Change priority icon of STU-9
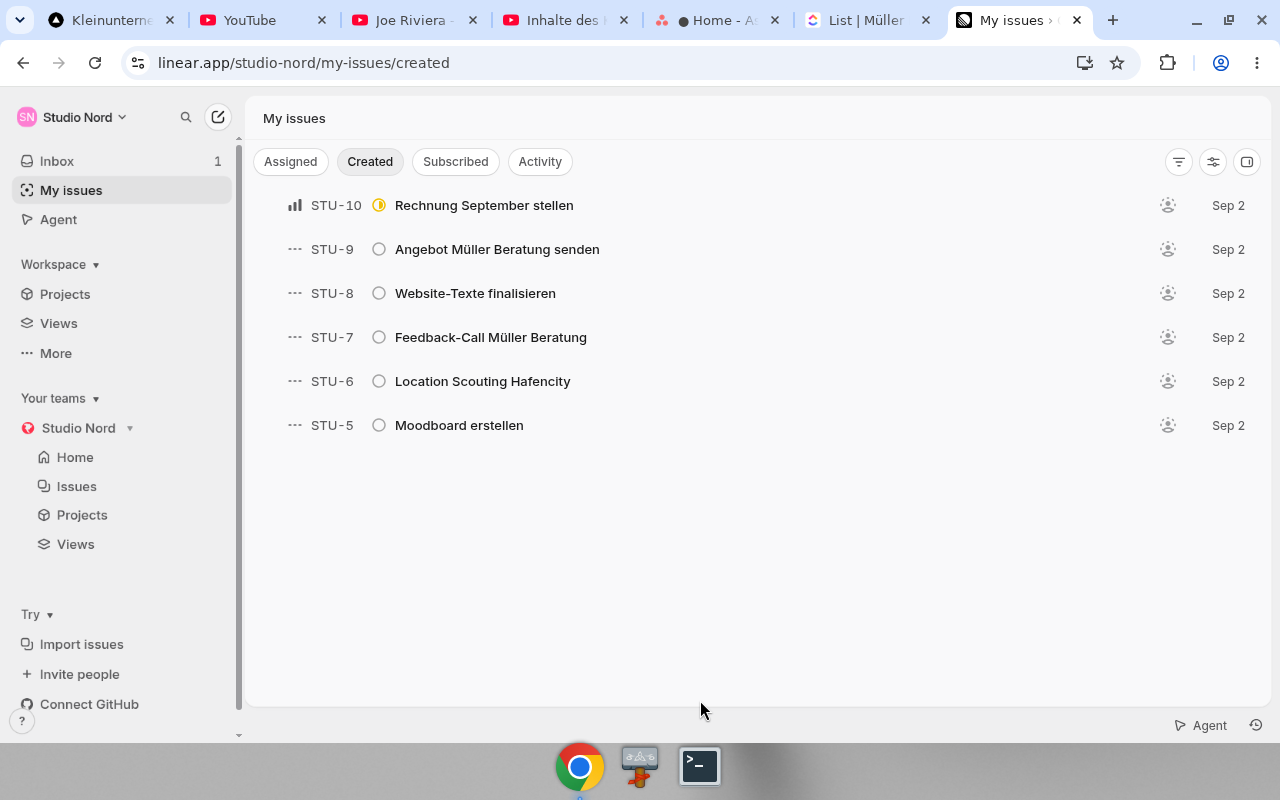Screen dimensions: 1280x800 pyautogui.click(x=295, y=249)
